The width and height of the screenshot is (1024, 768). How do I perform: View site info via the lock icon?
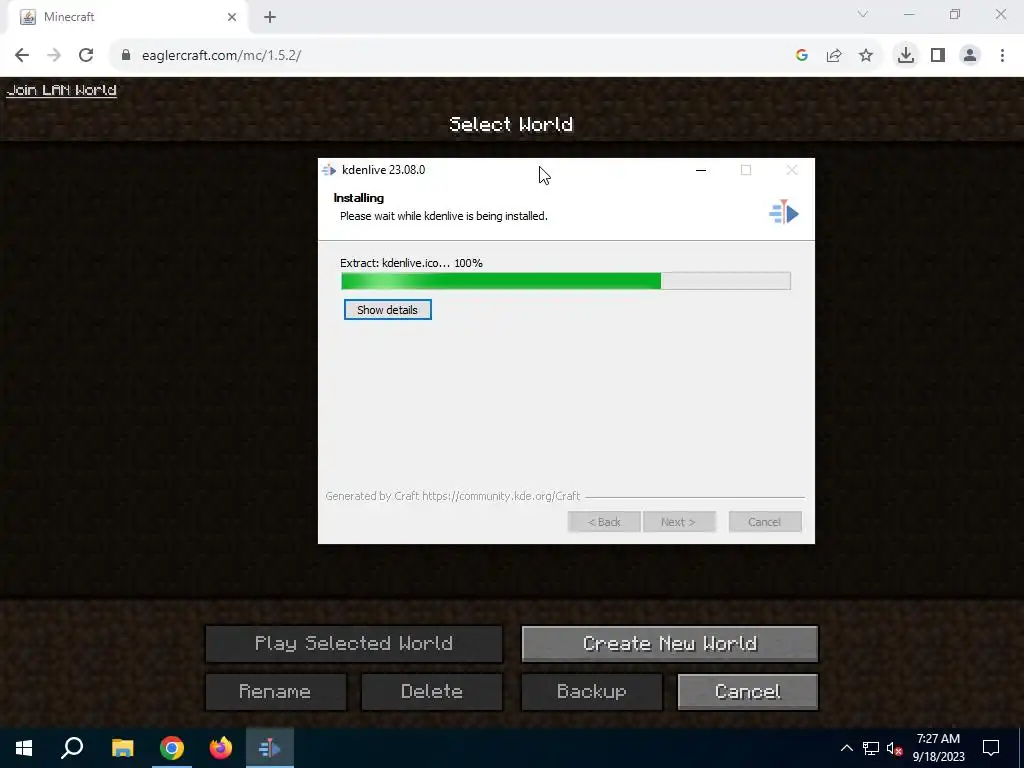126,55
